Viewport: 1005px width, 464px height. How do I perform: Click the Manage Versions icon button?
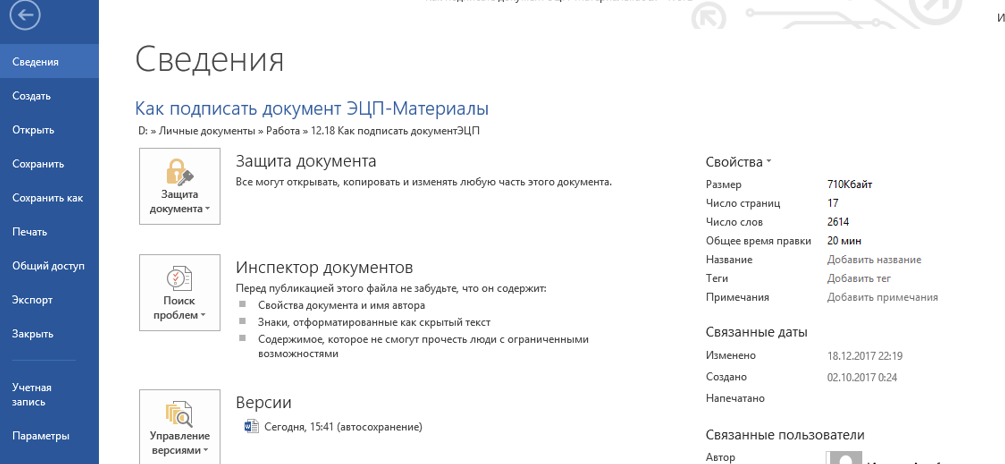click(x=179, y=412)
